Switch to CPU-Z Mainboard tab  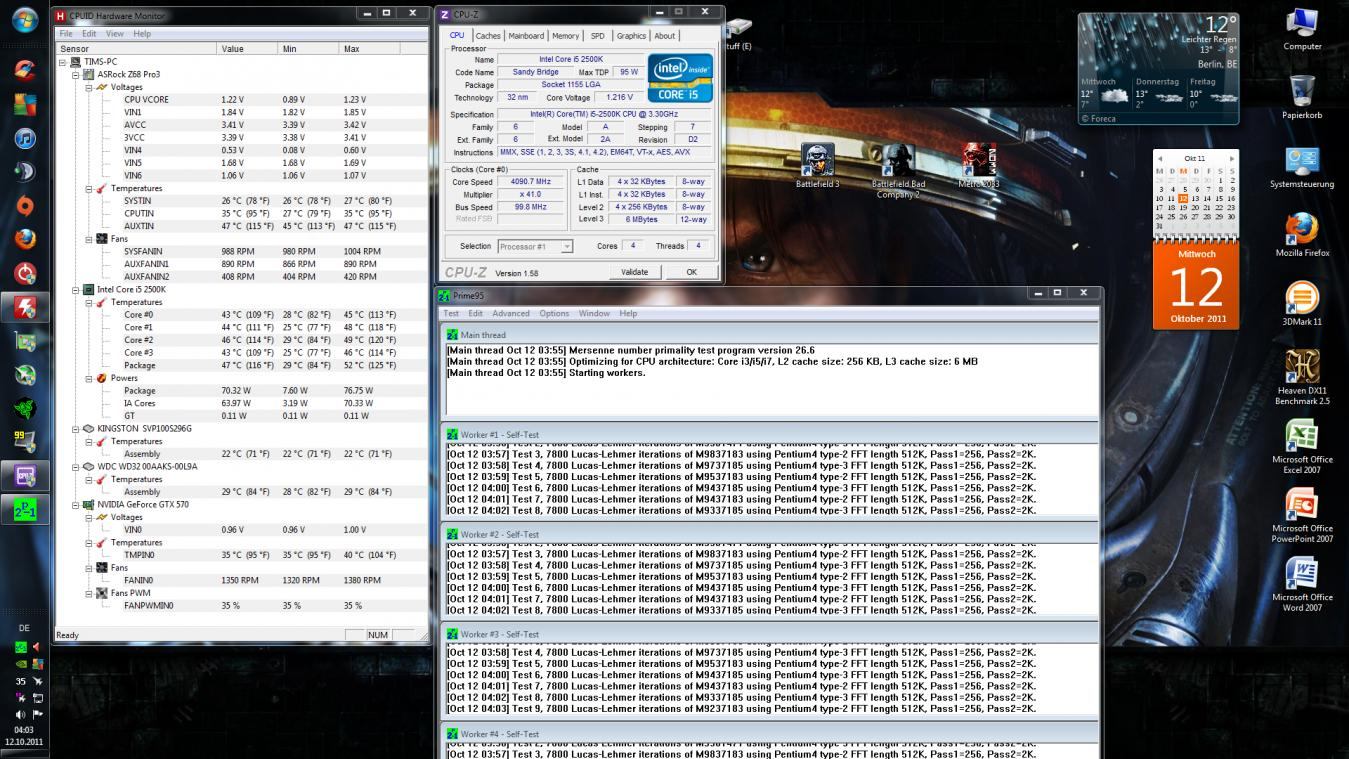click(526, 36)
